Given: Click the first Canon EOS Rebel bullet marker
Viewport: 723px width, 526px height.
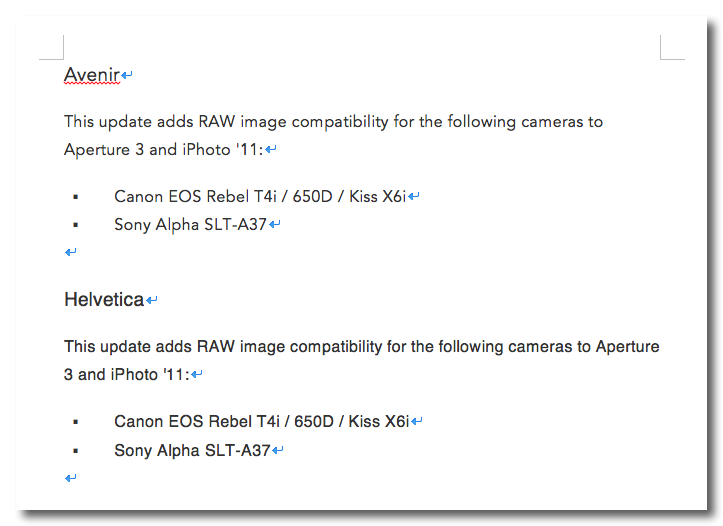Looking at the screenshot, I should 76,197.
